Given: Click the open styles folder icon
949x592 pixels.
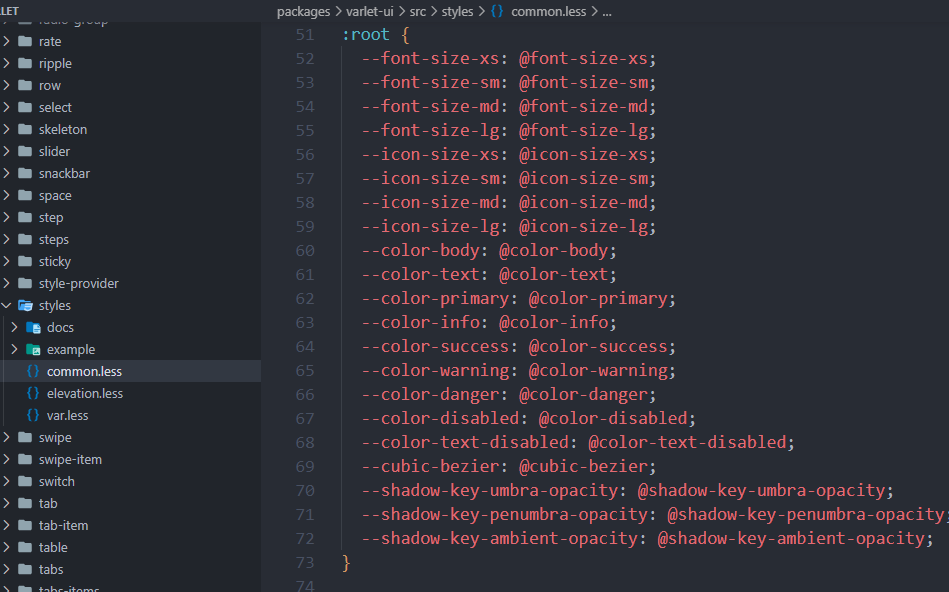Looking at the screenshot, I should pyautogui.click(x=25, y=305).
